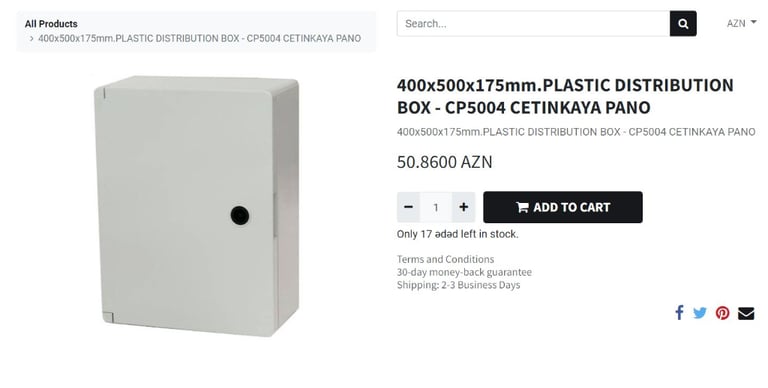Share product via Twitter icon
Image resolution: width=768 pixels, height=388 pixels.
(x=700, y=313)
